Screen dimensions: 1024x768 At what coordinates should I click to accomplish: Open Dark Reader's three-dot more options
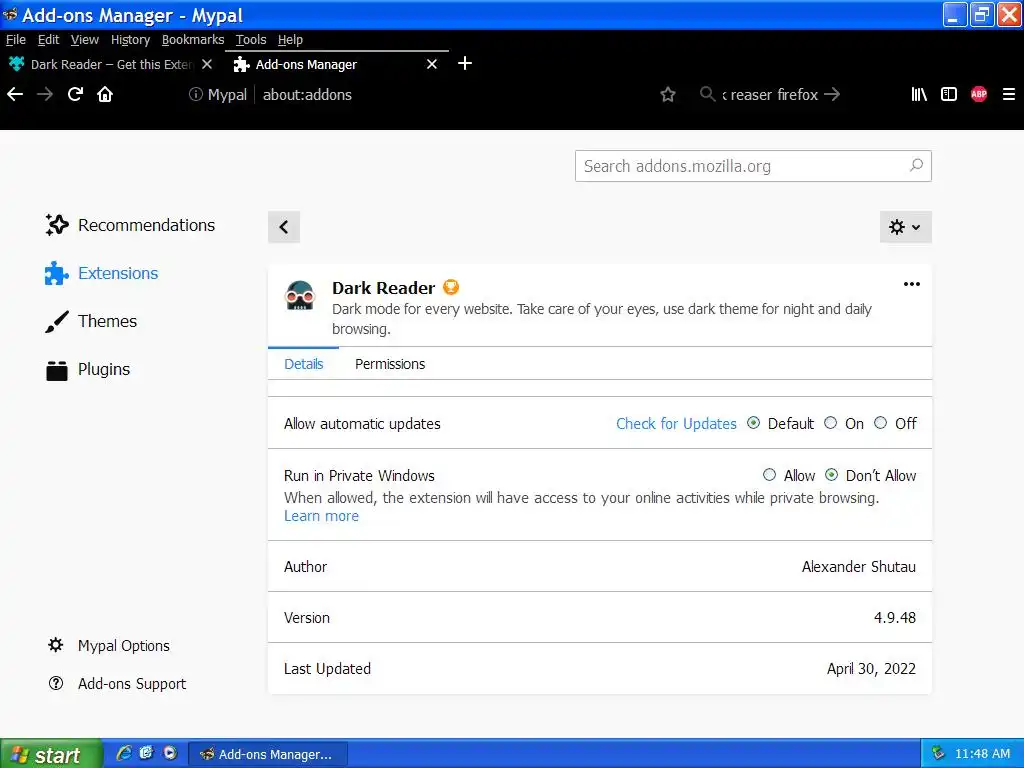pyautogui.click(x=912, y=284)
